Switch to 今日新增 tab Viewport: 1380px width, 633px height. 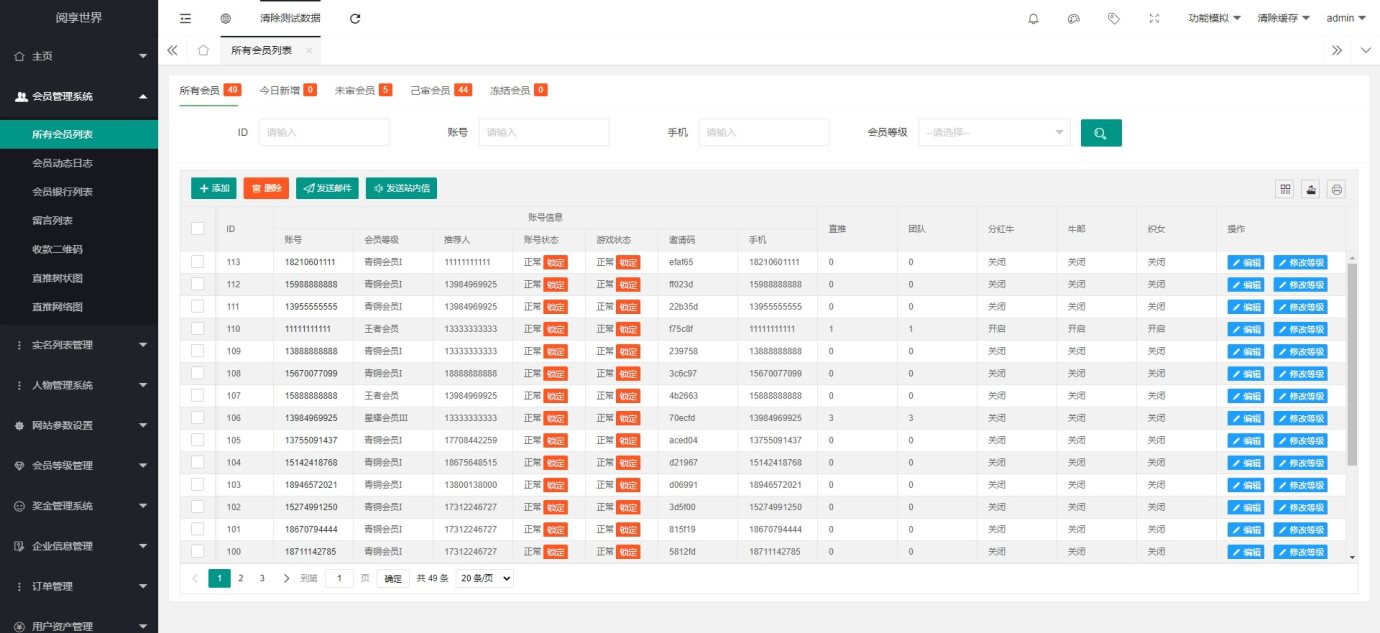tap(288, 90)
